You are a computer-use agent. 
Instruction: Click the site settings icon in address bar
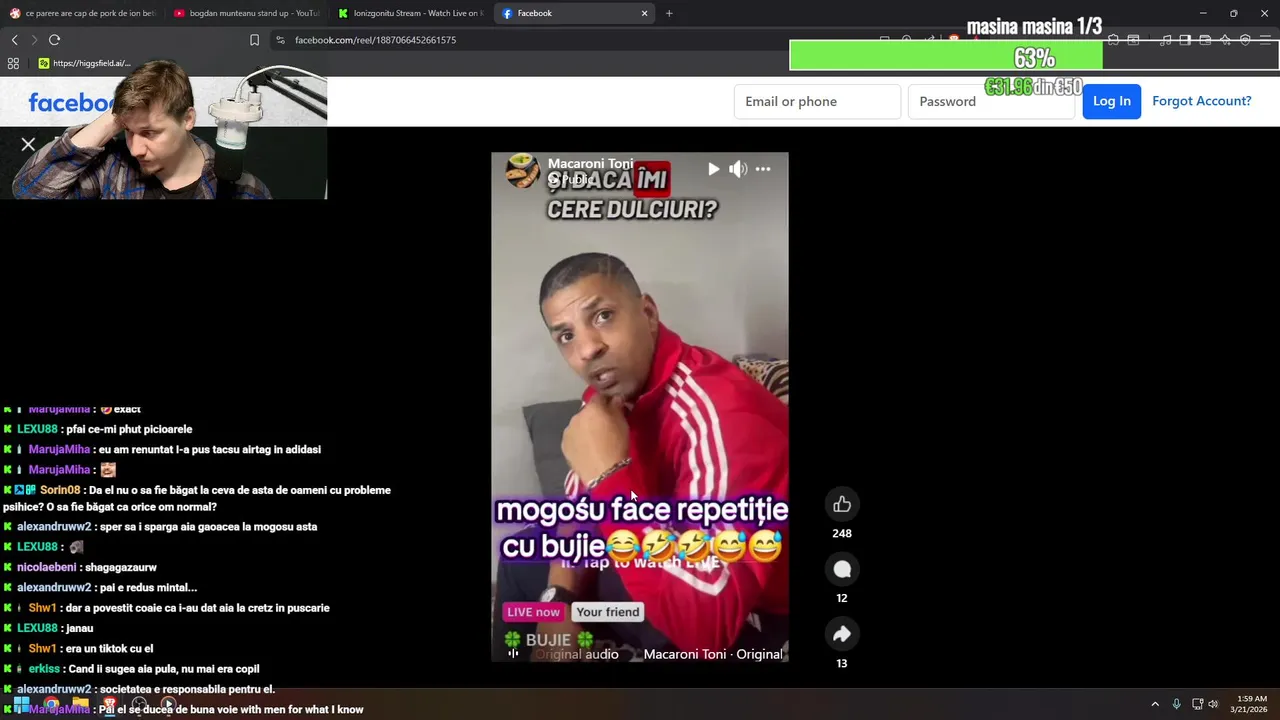tap(280, 40)
